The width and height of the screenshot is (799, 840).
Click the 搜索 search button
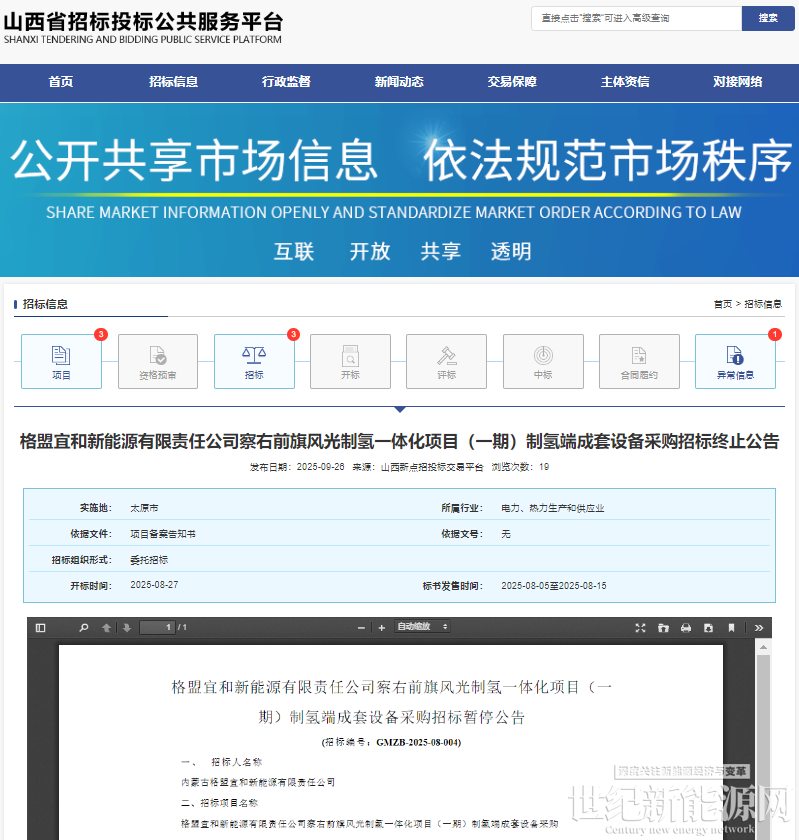[x=768, y=18]
